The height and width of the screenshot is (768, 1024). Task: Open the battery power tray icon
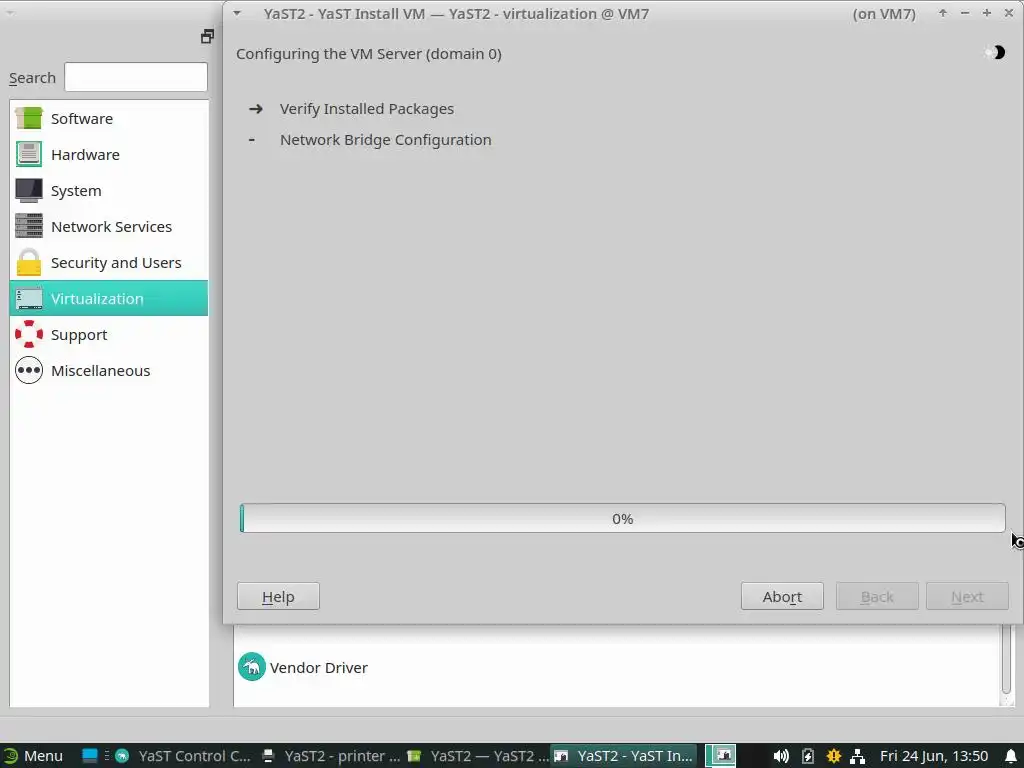pos(808,756)
